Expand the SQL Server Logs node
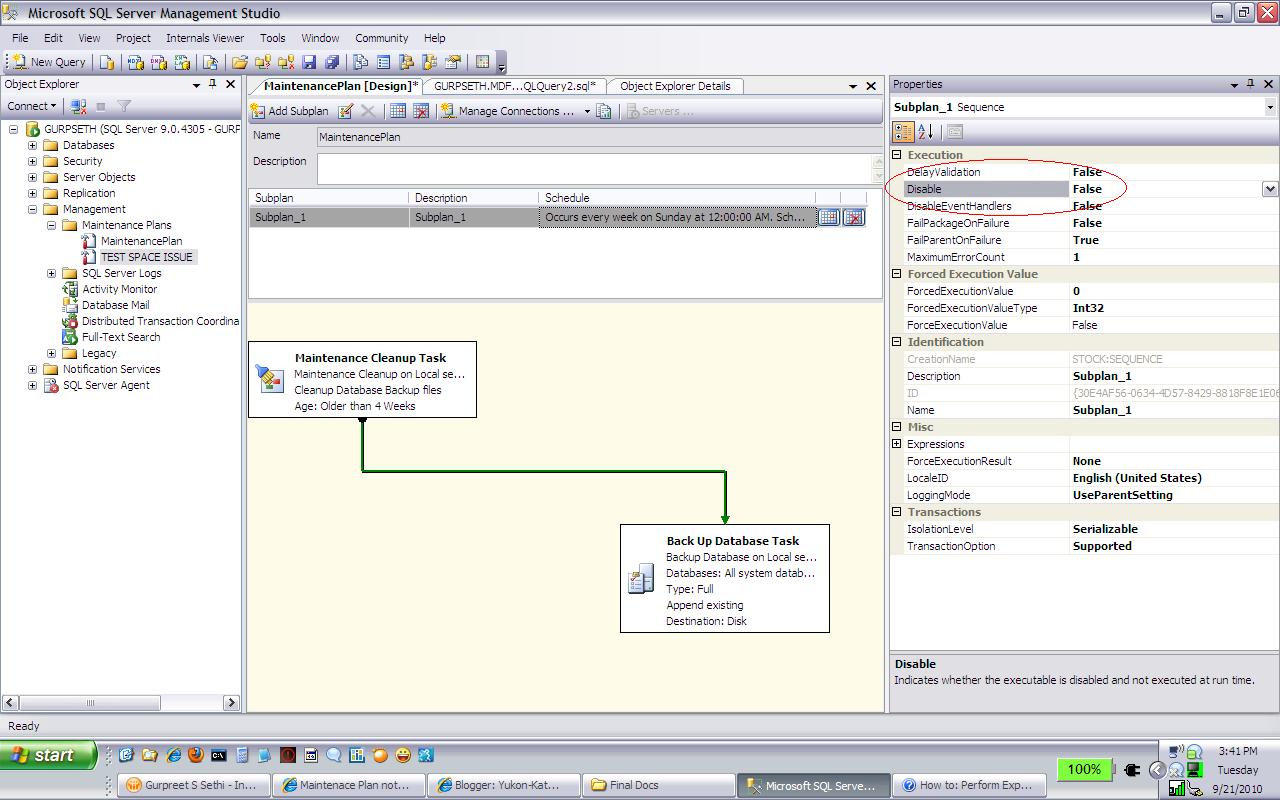This screenshot has width=1280, height=800. pos(51,273)
